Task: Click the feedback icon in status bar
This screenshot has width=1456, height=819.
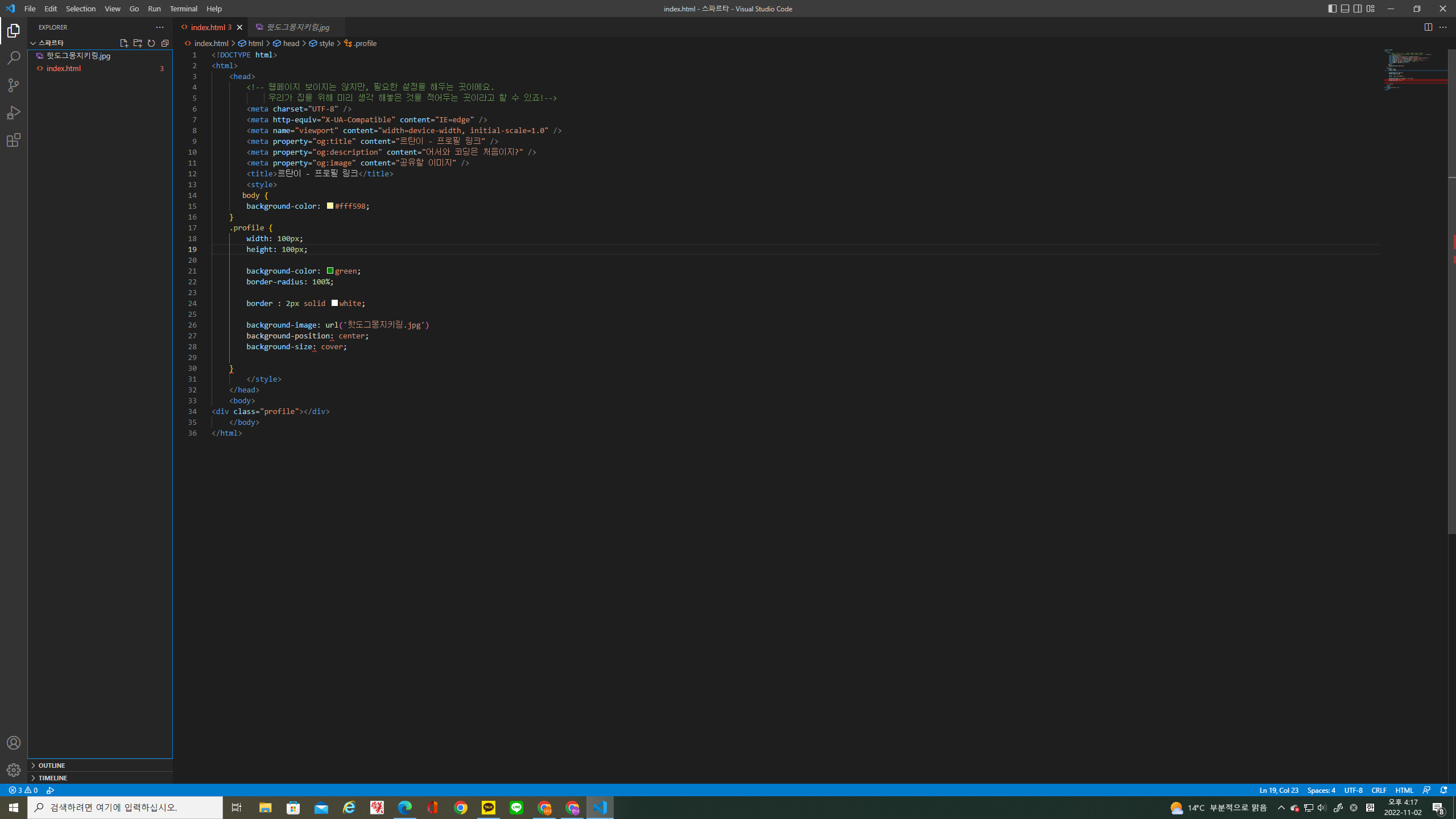Action: (x=1426, y=790)
